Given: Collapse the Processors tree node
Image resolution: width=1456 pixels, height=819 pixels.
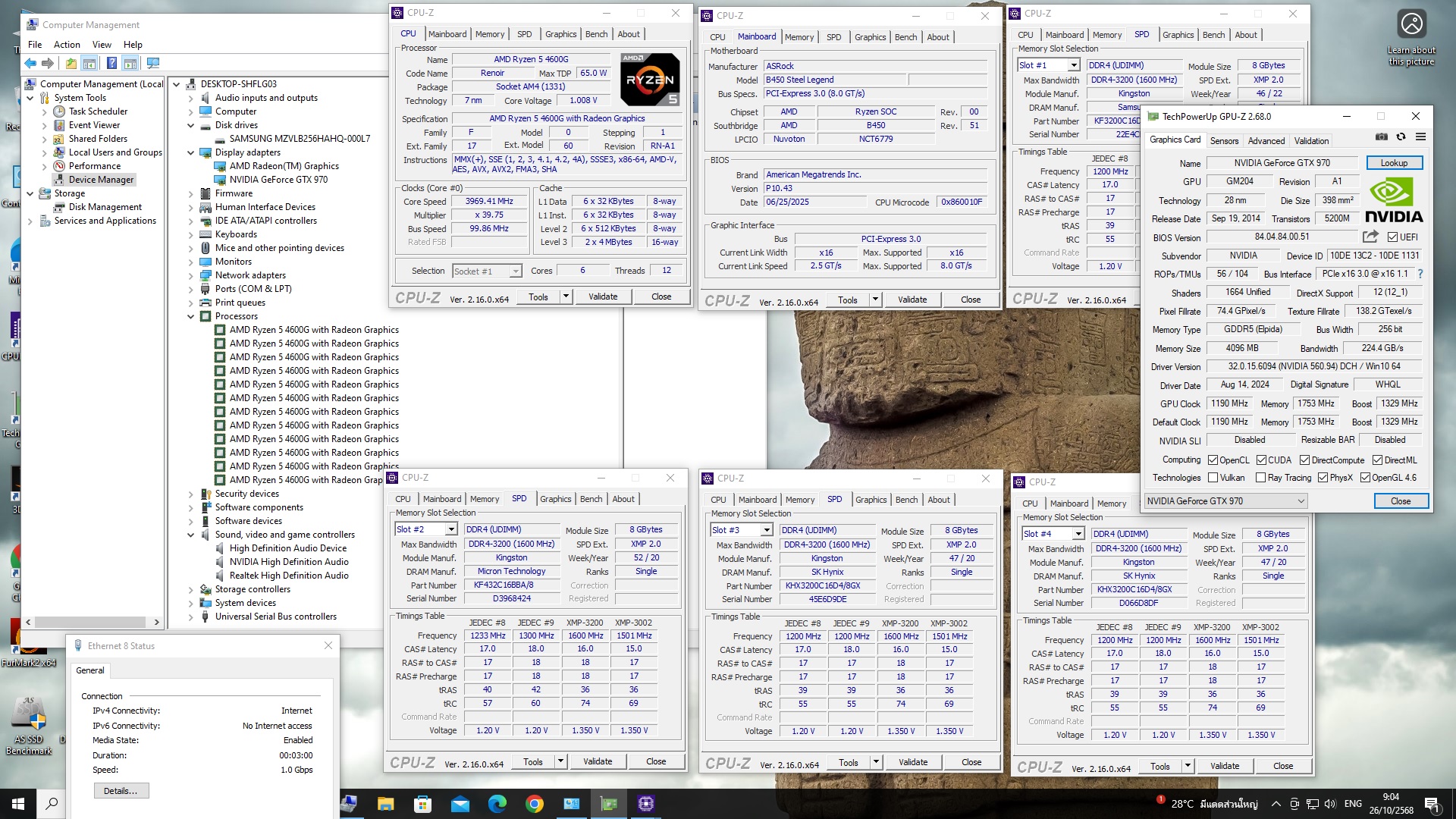Looking at the screenshot, I should [x=191, y=316].
